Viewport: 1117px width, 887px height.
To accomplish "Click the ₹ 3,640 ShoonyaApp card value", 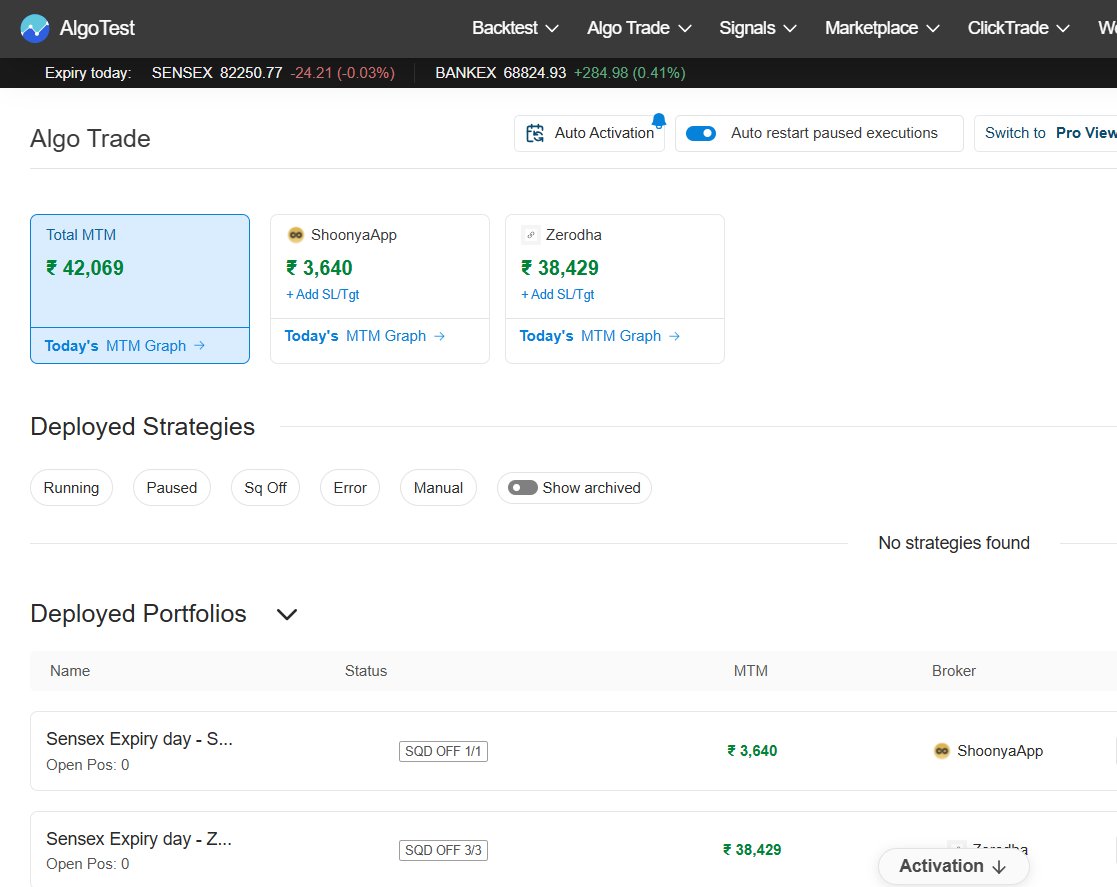I will (319, 268).
